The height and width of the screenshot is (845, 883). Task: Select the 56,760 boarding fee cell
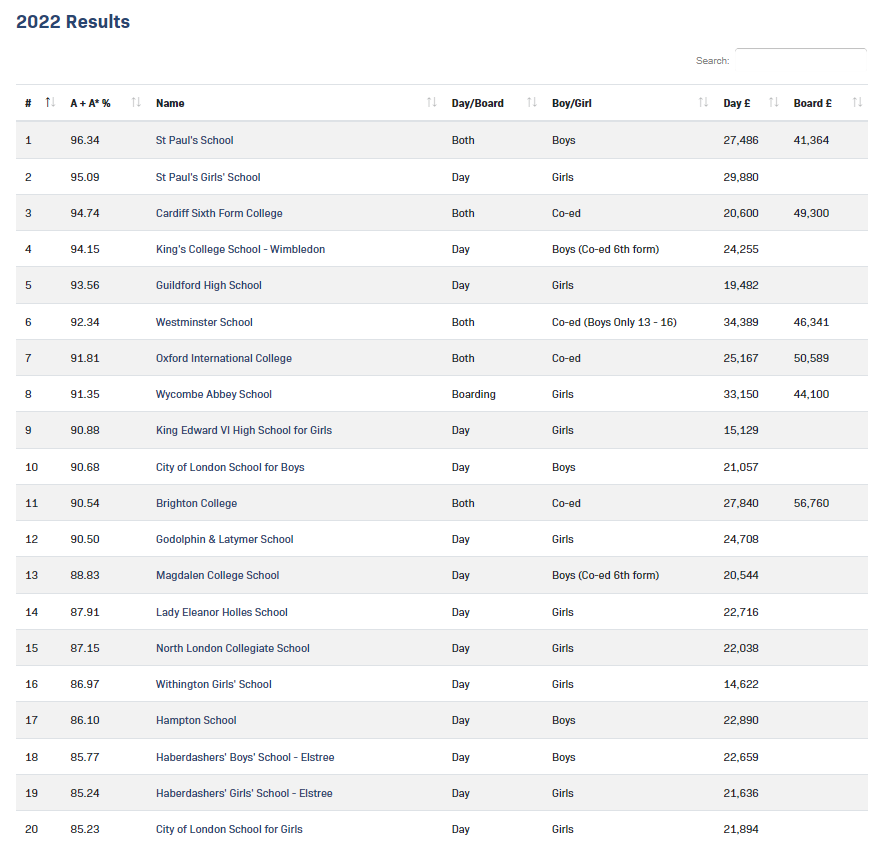[811, 504]
